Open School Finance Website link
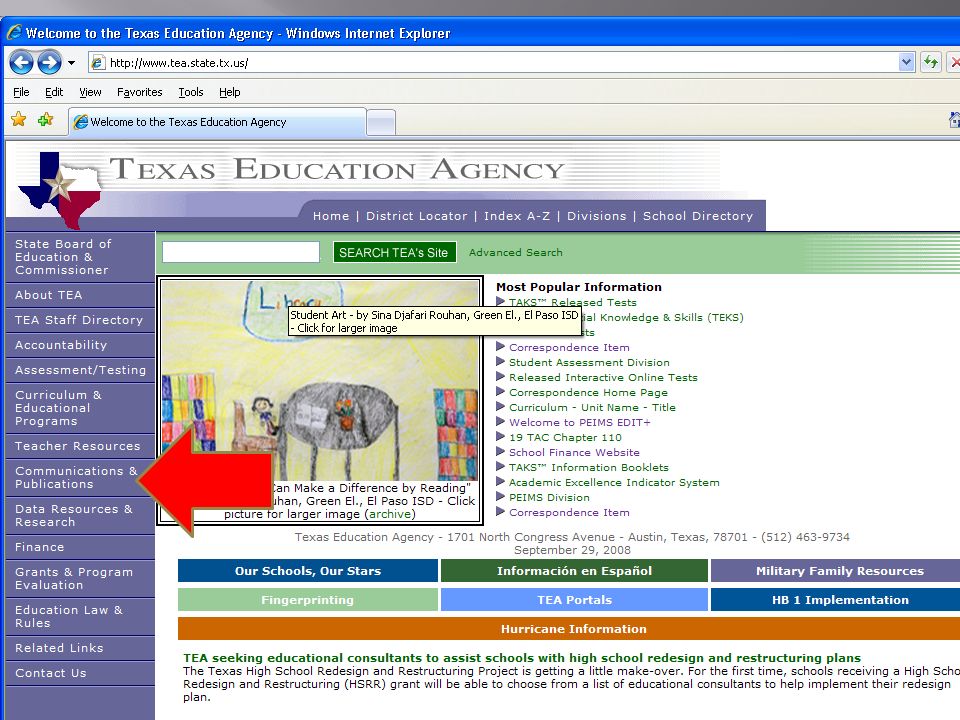This screenshot has height=720, width=960. tap(574, 452)
